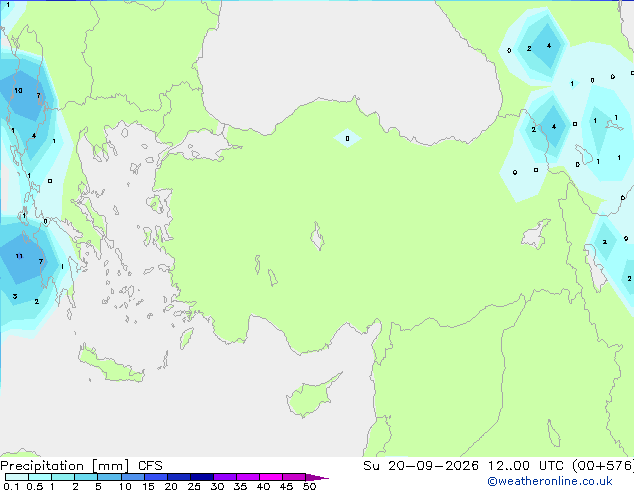This screenshot has height=490, width=634.
Task: Click the 'Precipitation [mm] CFS' title text
Action: pyautogui.click(x=81, y=466)
